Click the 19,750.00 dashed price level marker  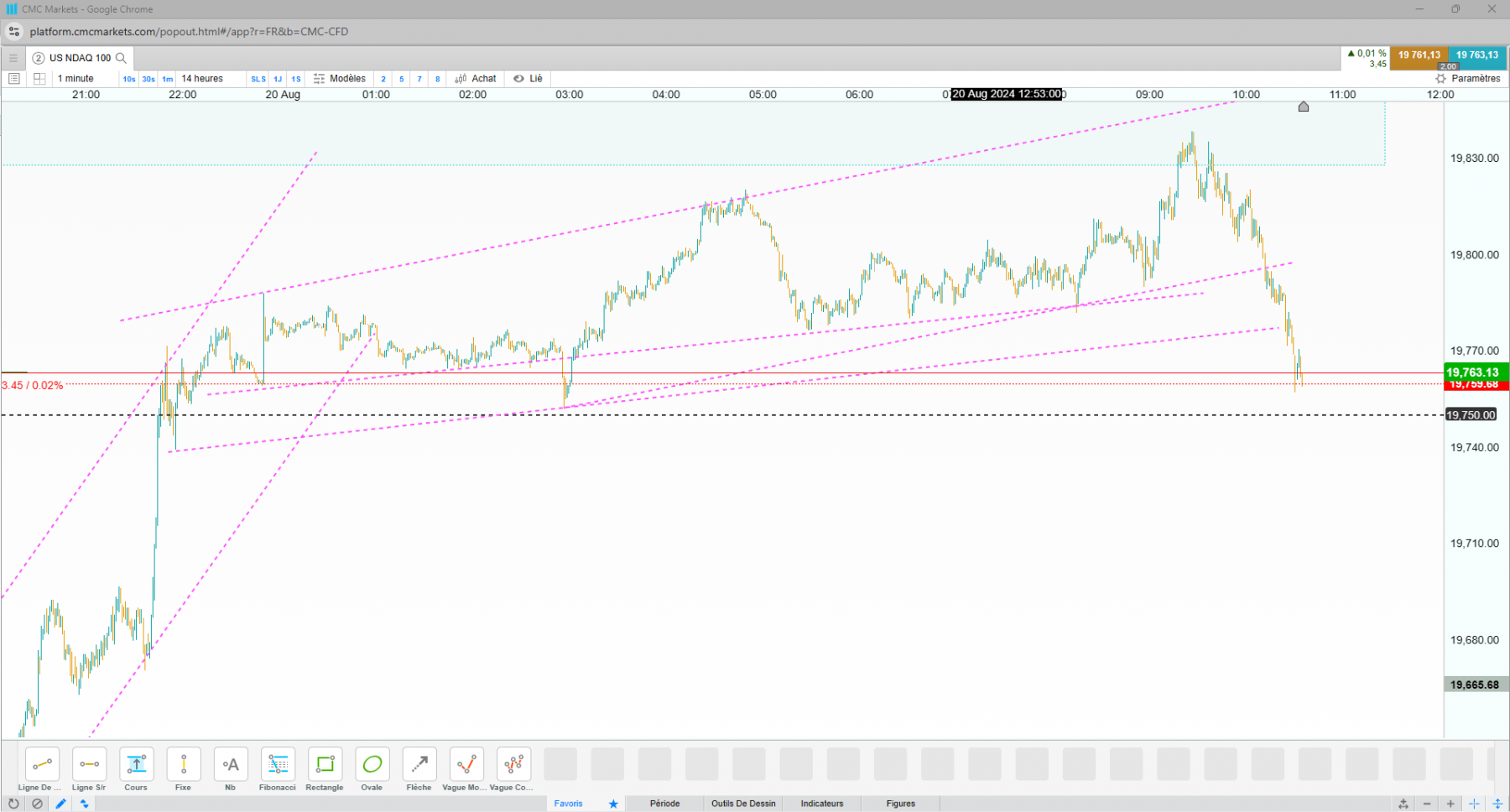(1471, 415)
